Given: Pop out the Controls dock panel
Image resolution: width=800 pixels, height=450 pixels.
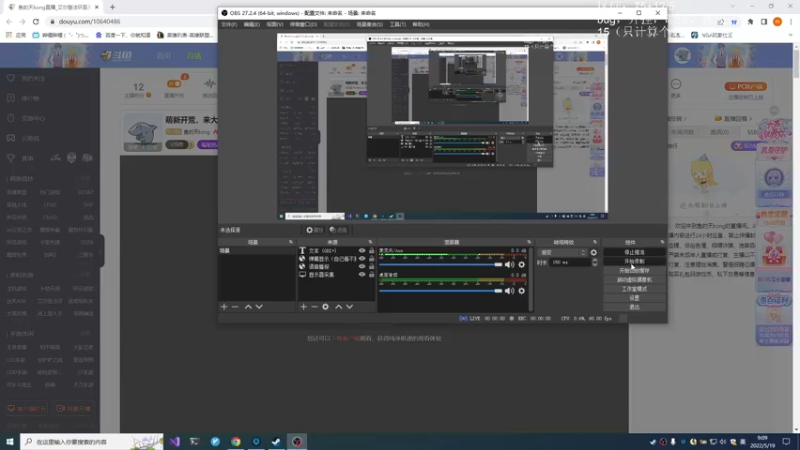Looking at the screenshot, I should [662, 242].
